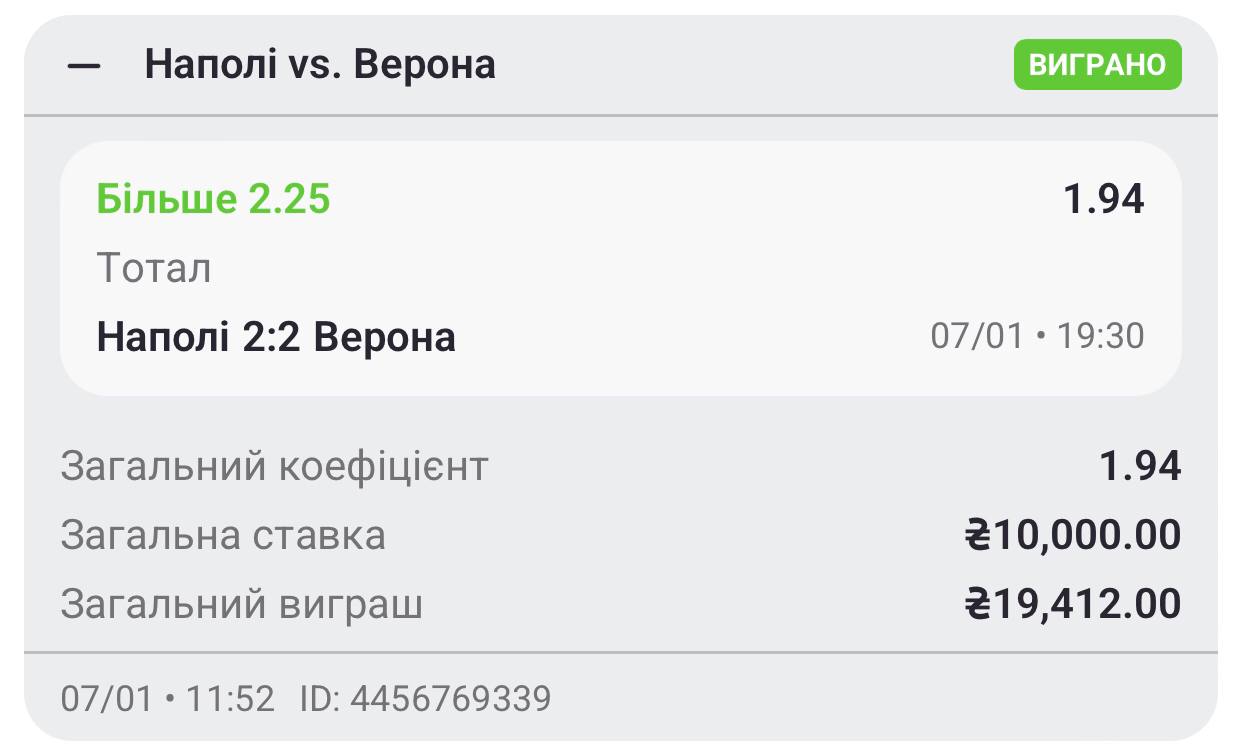Click the 1.94 odds beside "Більше 2.25"

(x=1103, y=200)
